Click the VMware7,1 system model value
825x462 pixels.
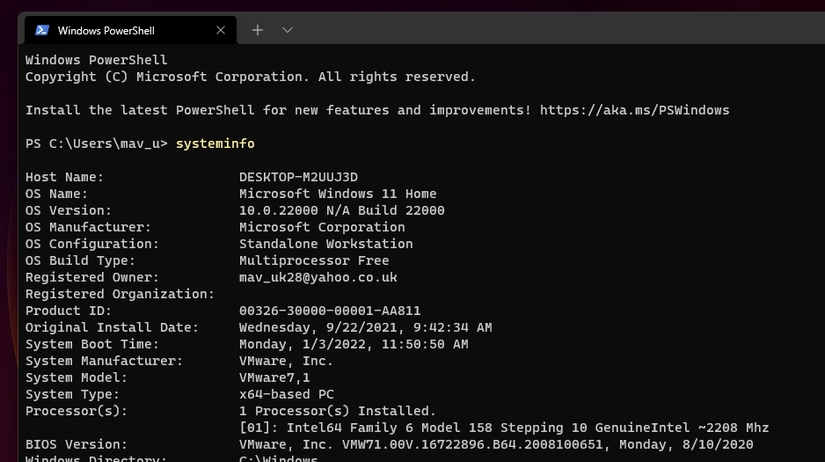coord(274,378)
